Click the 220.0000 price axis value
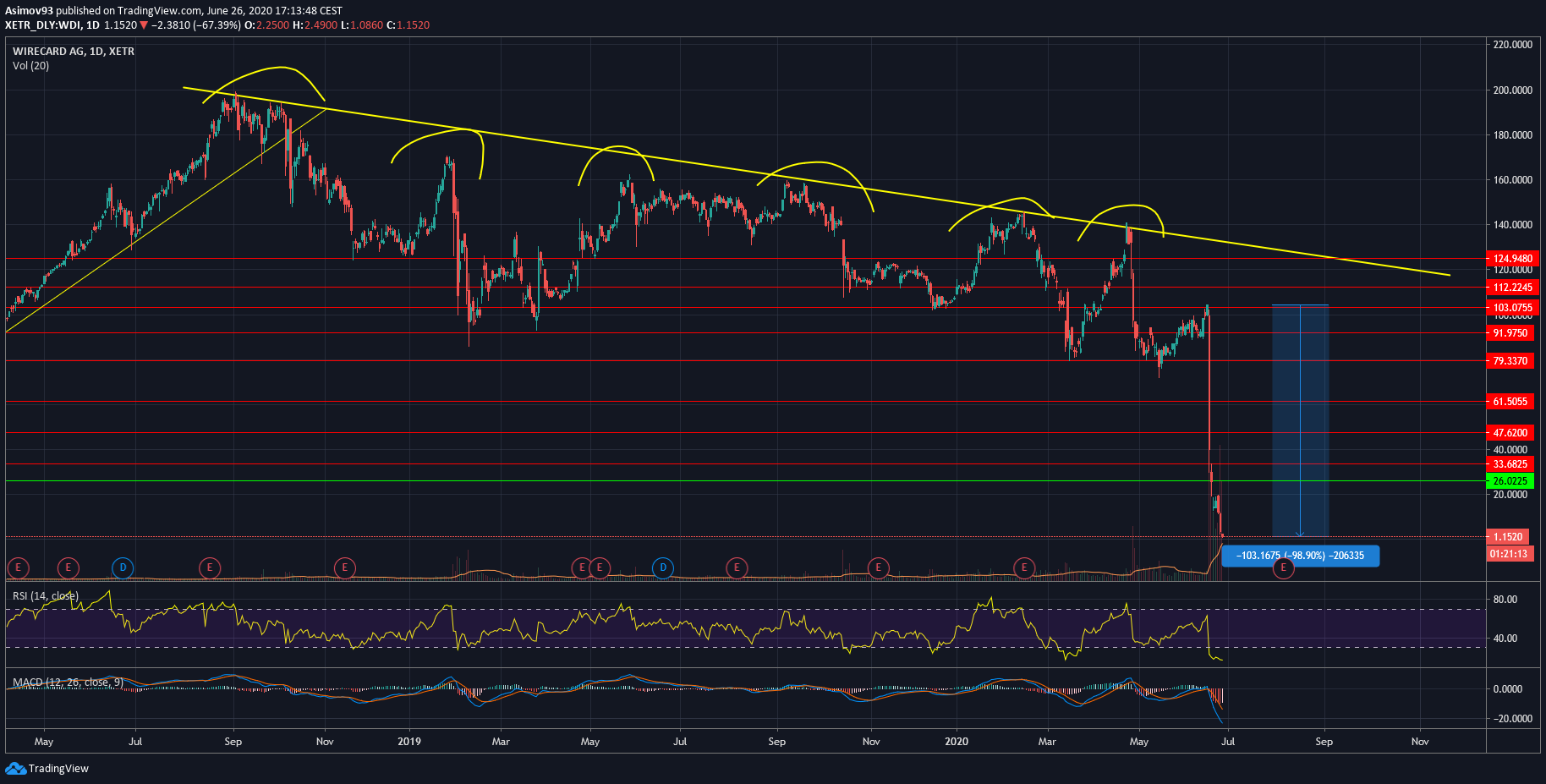Viewport: 1546px width, 784px height. [1513, 44]
